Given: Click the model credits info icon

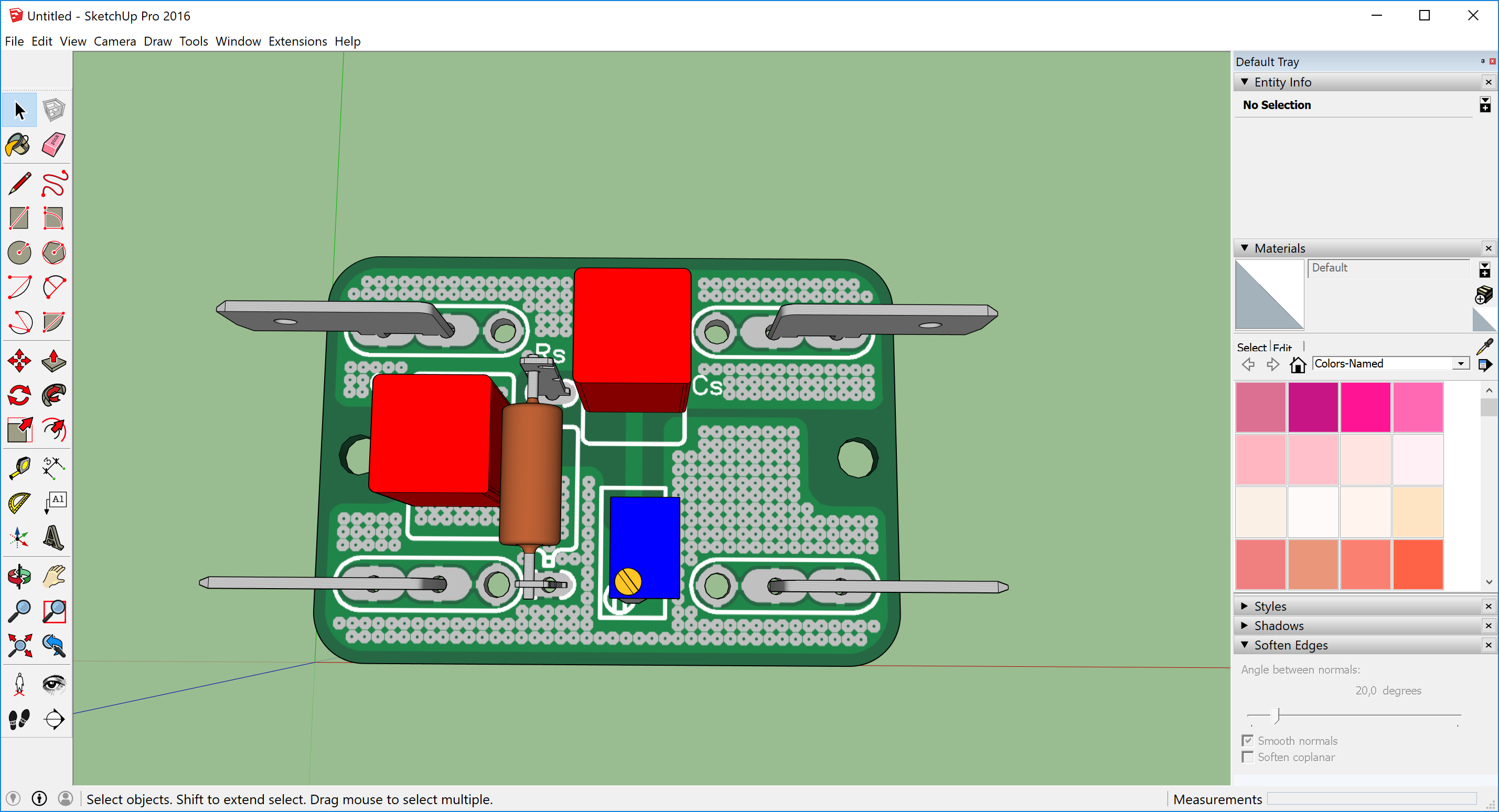Looking at the screenshot, I should (x=39, y=798).
